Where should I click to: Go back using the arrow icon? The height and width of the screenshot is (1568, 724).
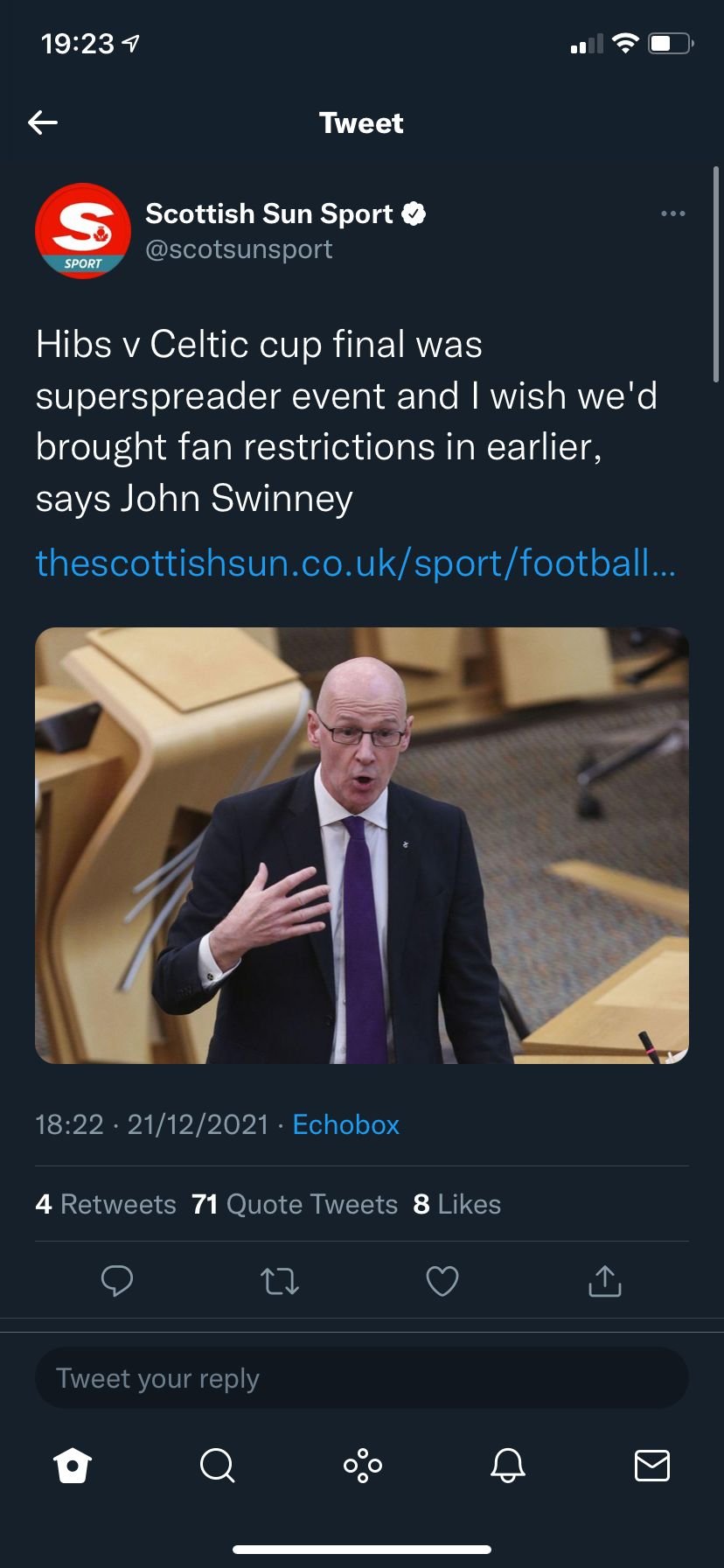click(x=43, y=122)
